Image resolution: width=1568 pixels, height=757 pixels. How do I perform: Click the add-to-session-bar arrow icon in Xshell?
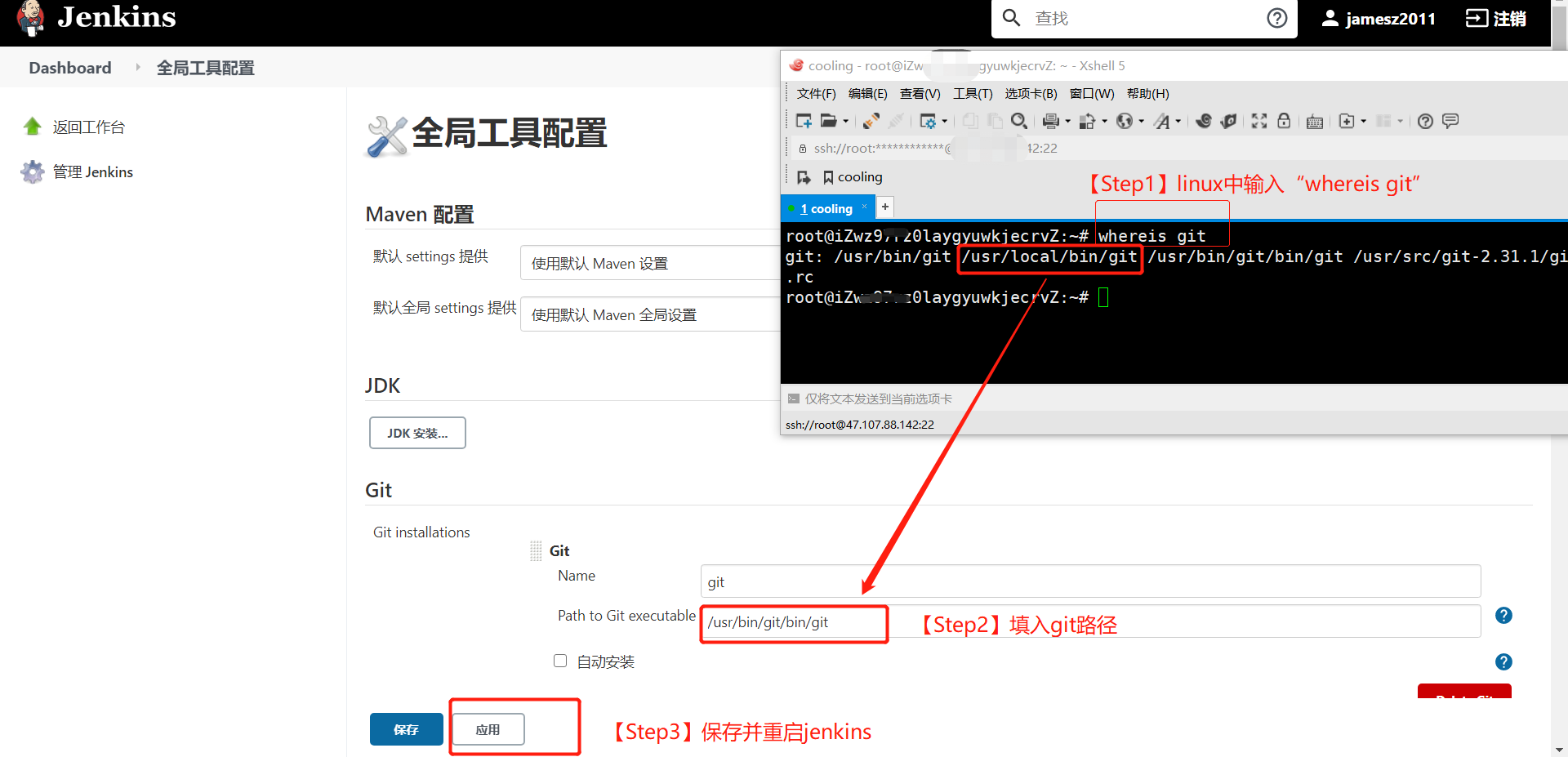[804, 177]
